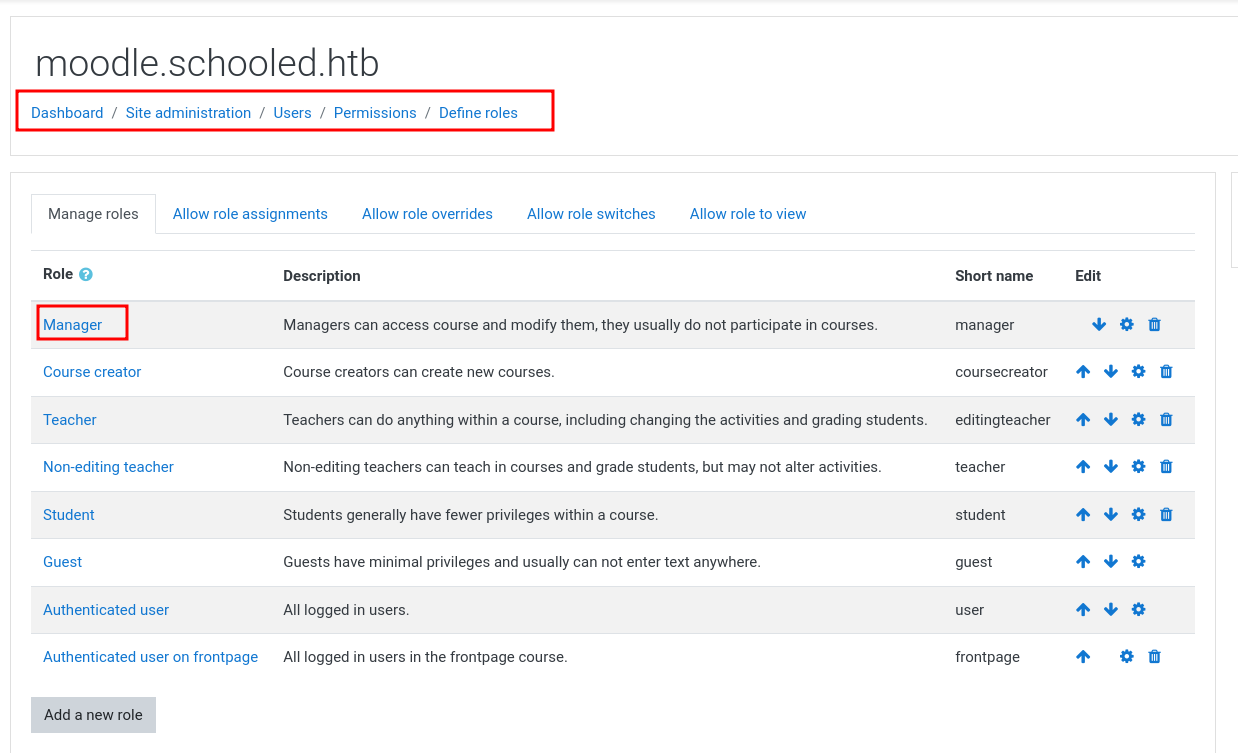Select 'coursecreator' short name cell
Viewport: 1238px width, 753px height.
(x=1001, y=372)
